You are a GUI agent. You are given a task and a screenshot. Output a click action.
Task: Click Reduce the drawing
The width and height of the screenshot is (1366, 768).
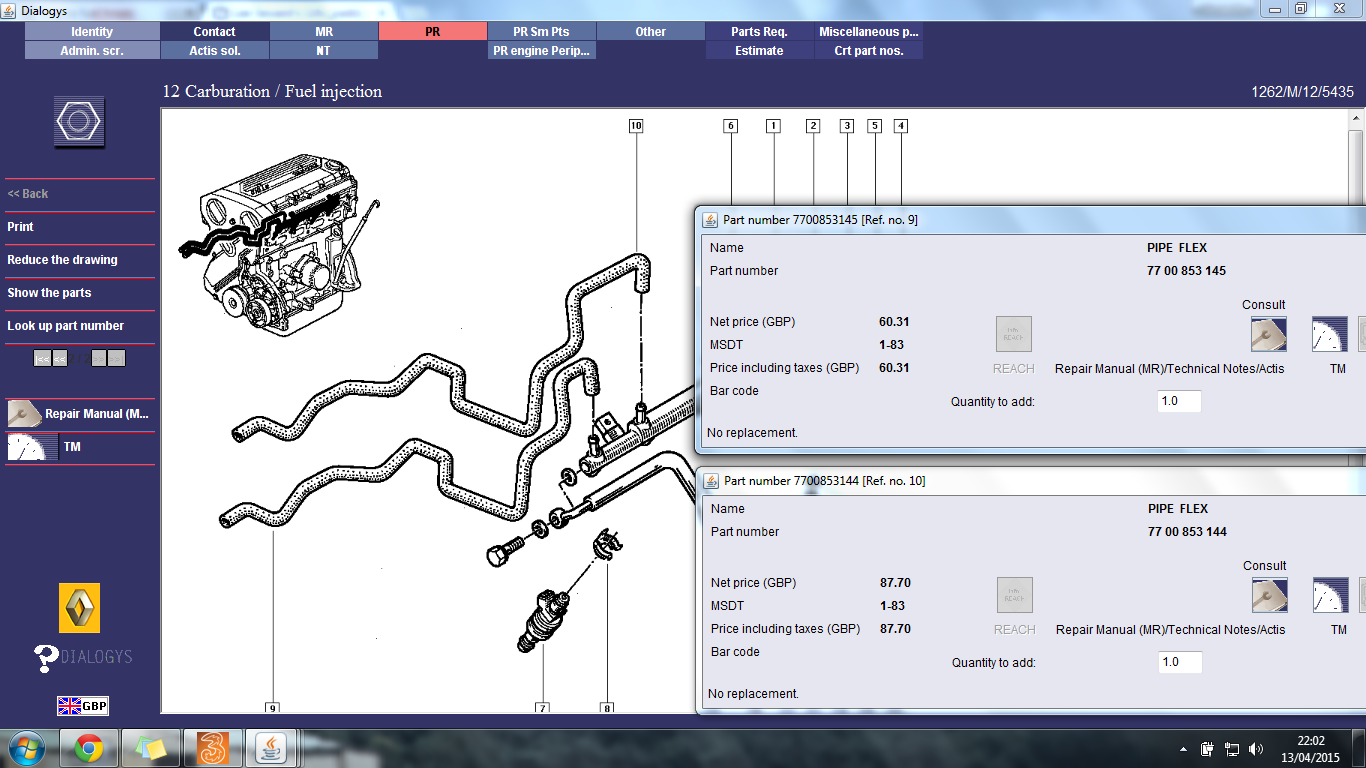62,260
